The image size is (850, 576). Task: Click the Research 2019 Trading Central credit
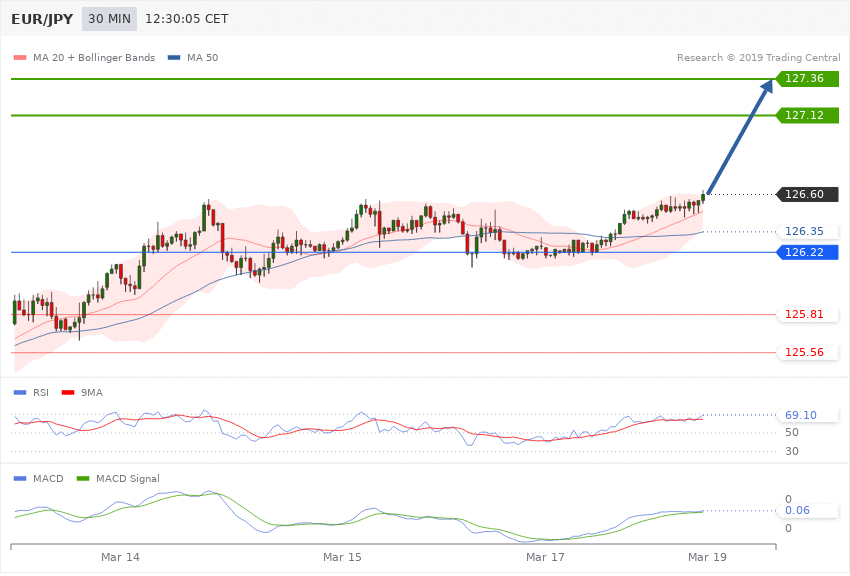coord(758,57)
